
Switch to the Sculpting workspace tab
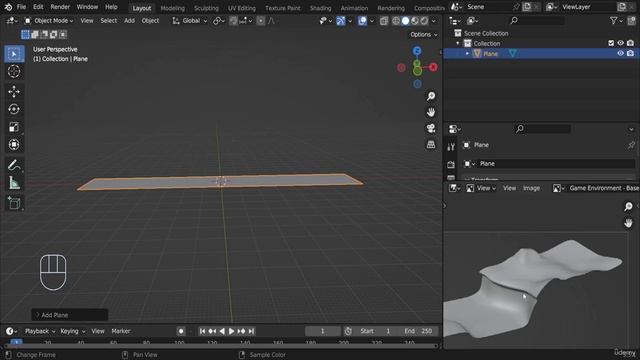[x=206, y=8]
